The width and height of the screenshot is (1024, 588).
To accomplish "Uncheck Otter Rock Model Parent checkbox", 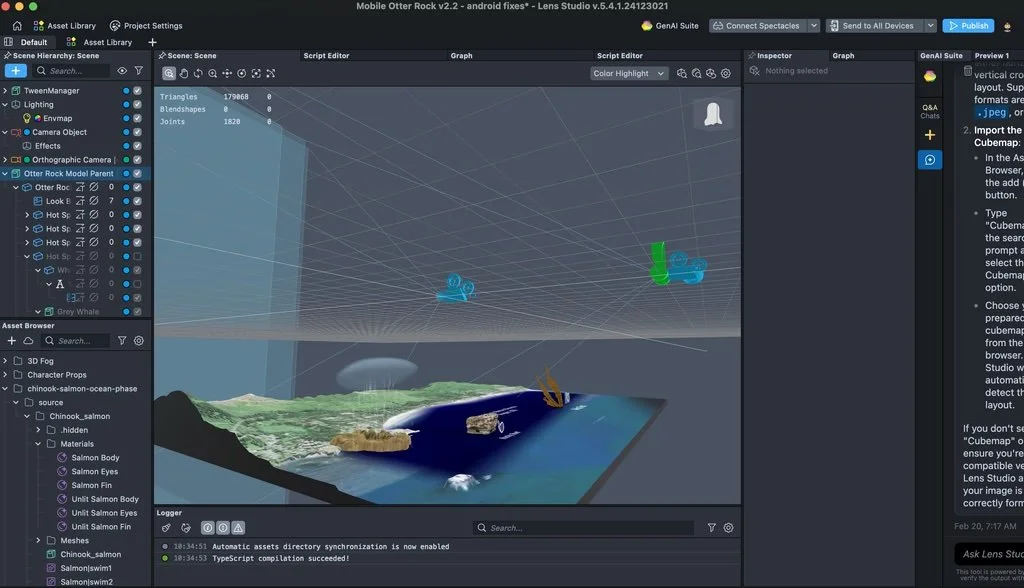I will click(137, 173).
